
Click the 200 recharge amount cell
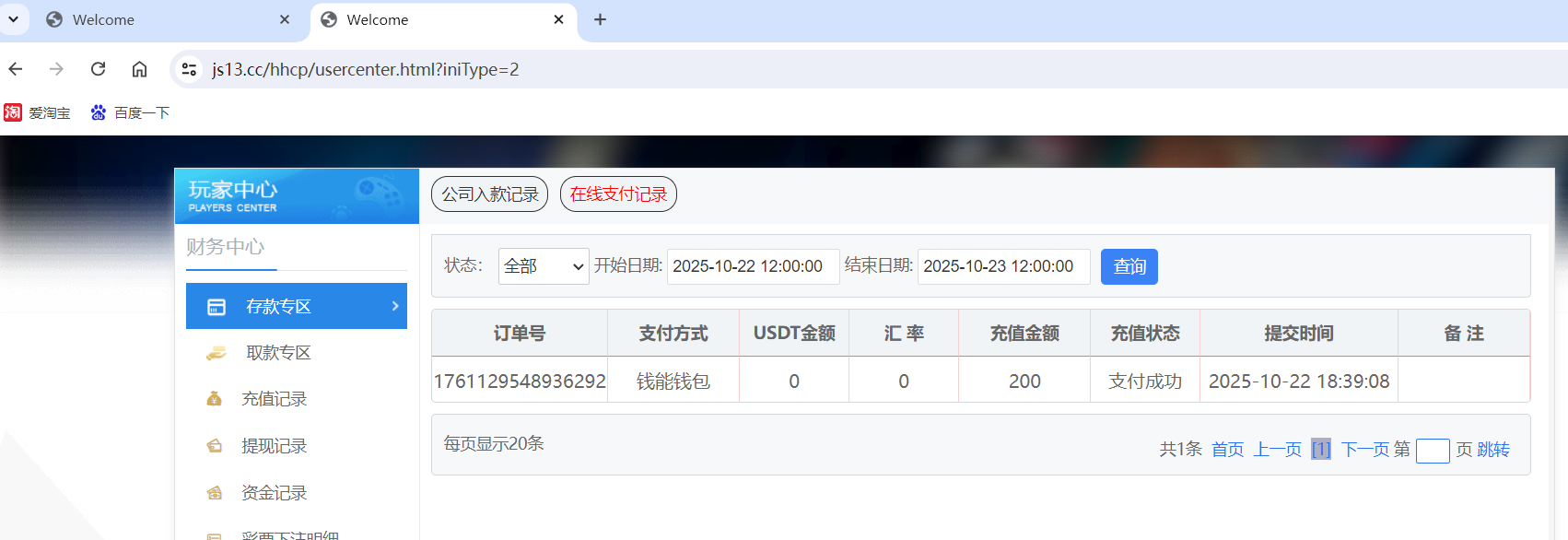coord(1024,381)
